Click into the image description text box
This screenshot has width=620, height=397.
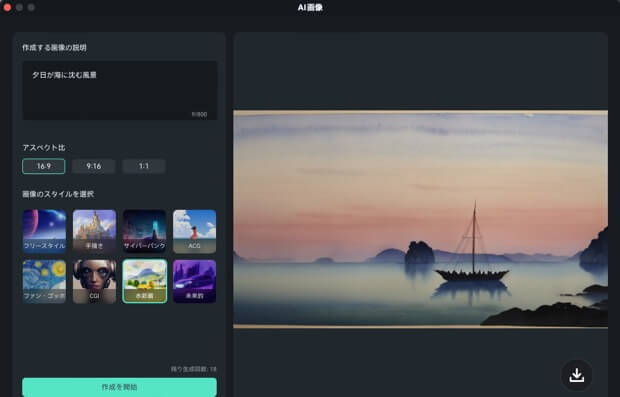120,90
